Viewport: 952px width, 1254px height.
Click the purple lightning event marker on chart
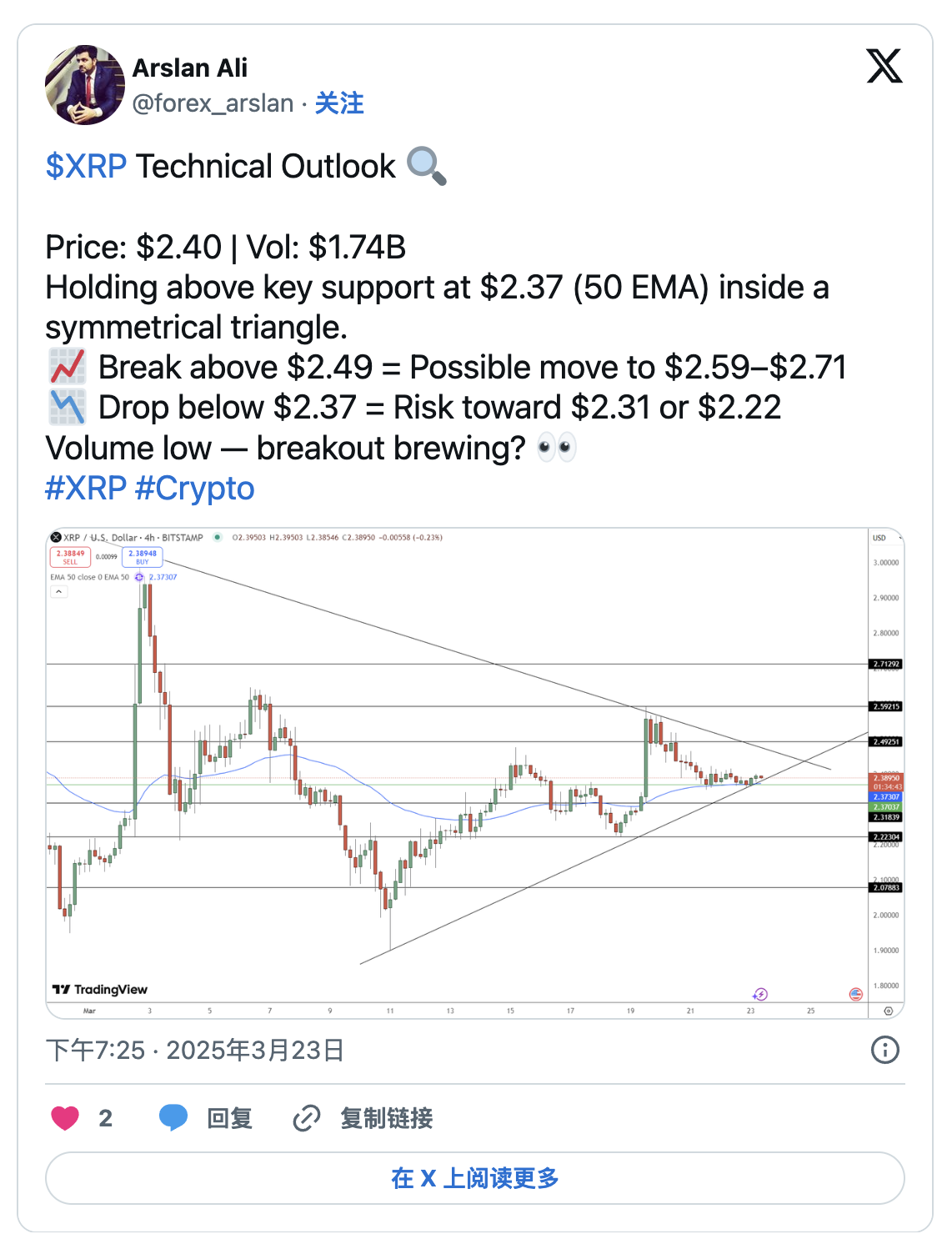coord(759,994)
